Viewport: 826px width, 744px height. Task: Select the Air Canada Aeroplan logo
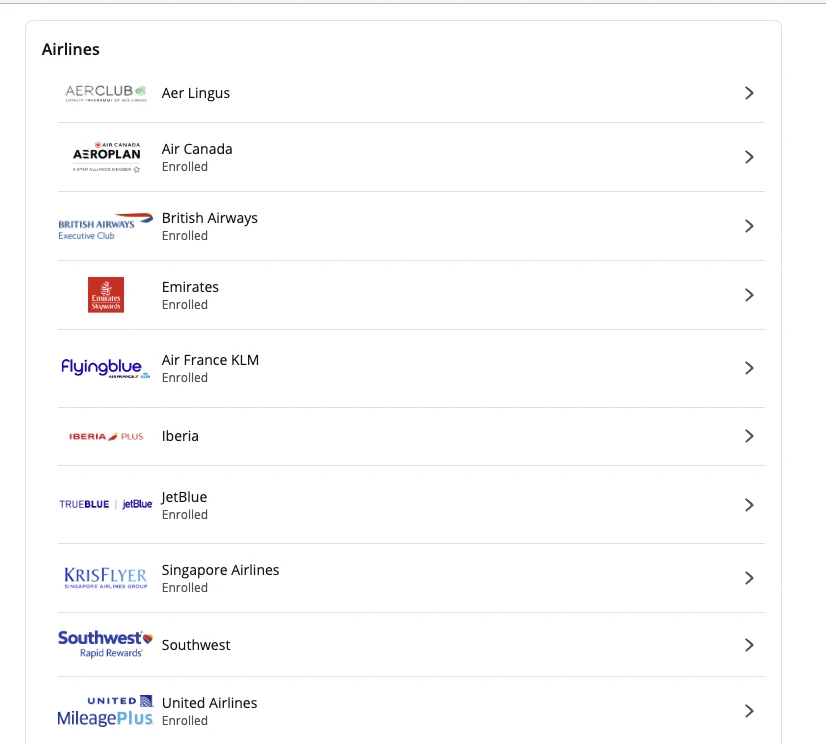[x=105, y=156]
